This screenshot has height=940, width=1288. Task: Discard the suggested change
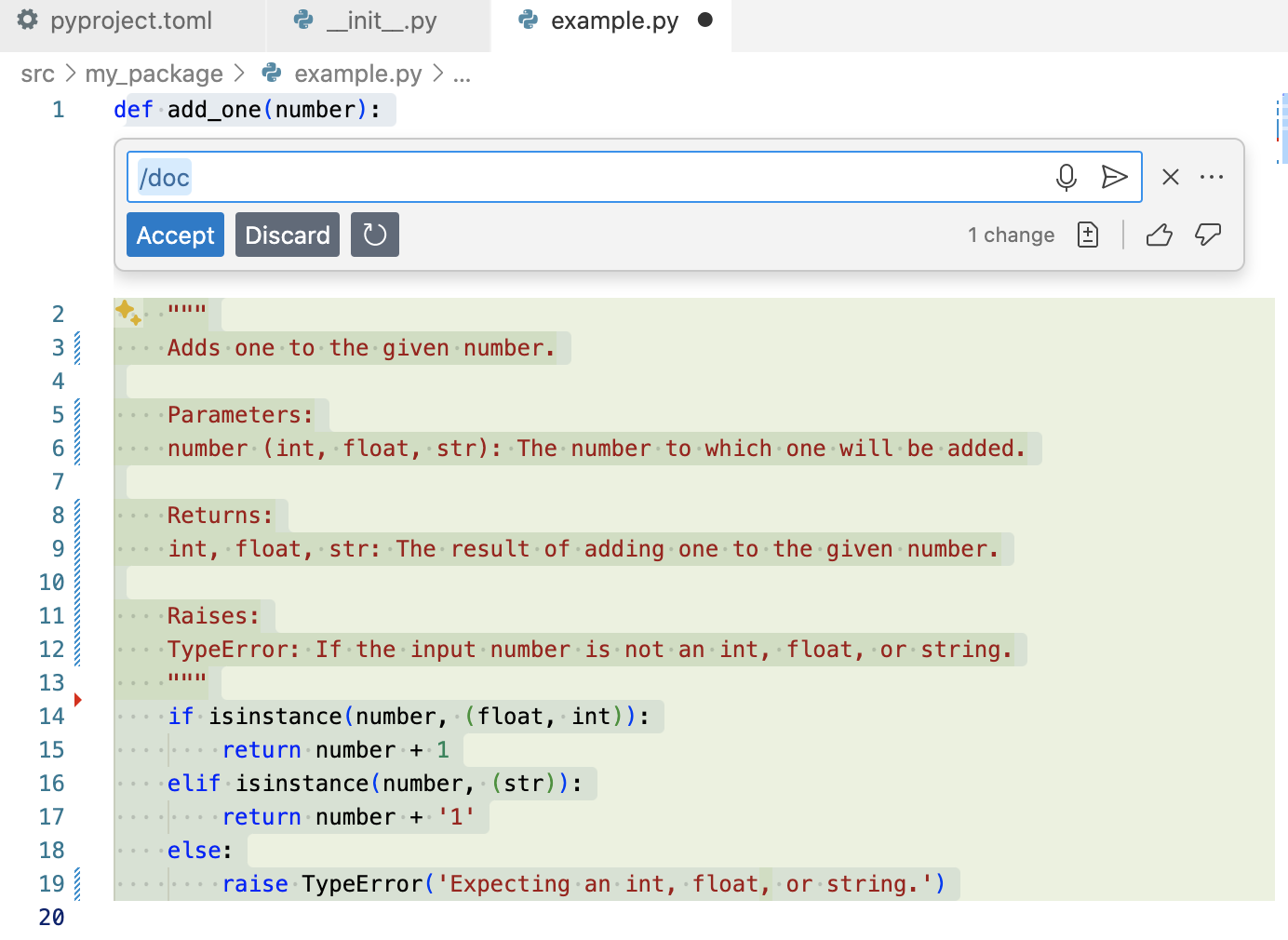pos(287,235)
